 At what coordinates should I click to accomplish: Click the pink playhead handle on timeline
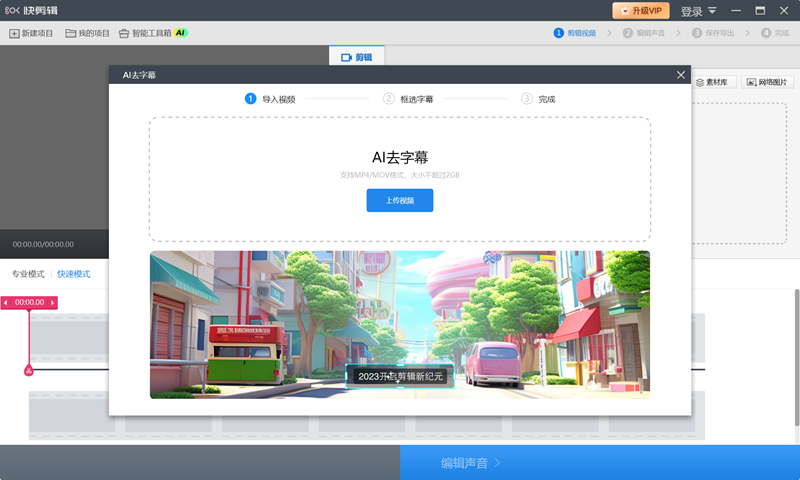click(x=29, y=370)
